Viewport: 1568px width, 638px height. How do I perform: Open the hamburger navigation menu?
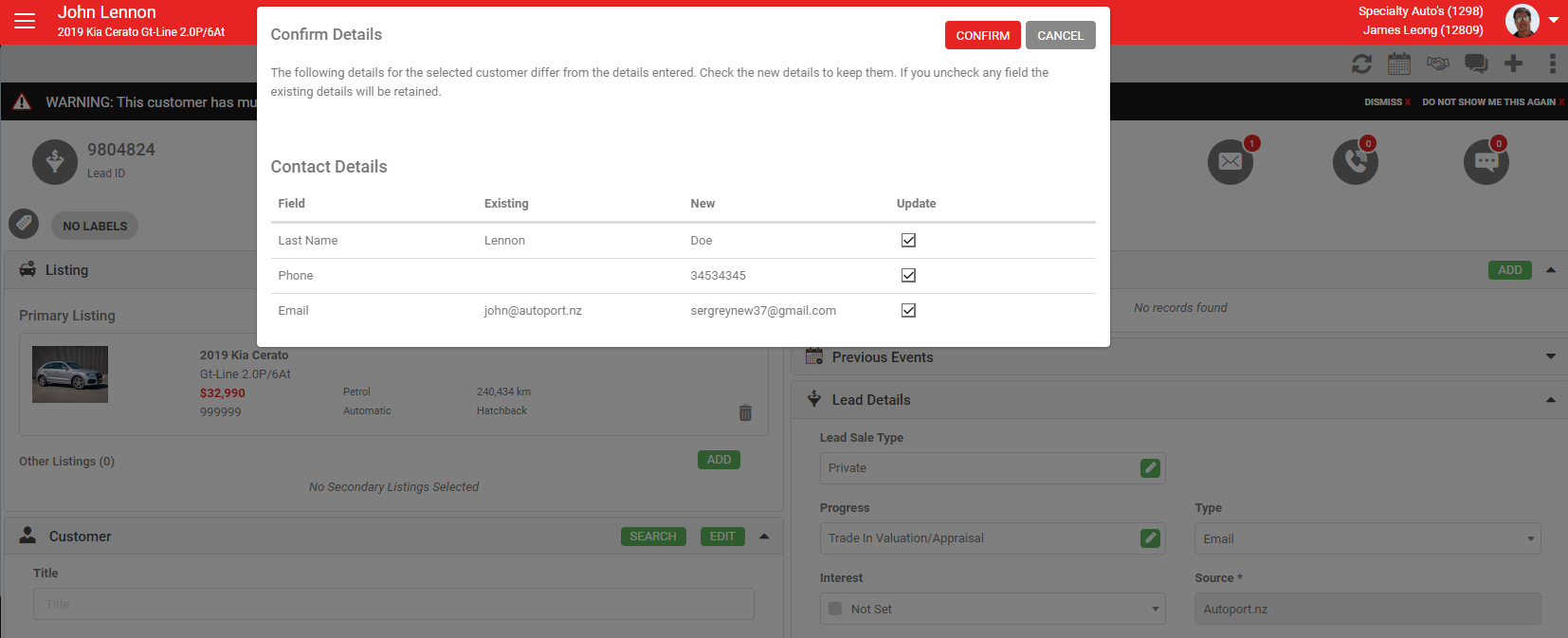pos(25,21)
